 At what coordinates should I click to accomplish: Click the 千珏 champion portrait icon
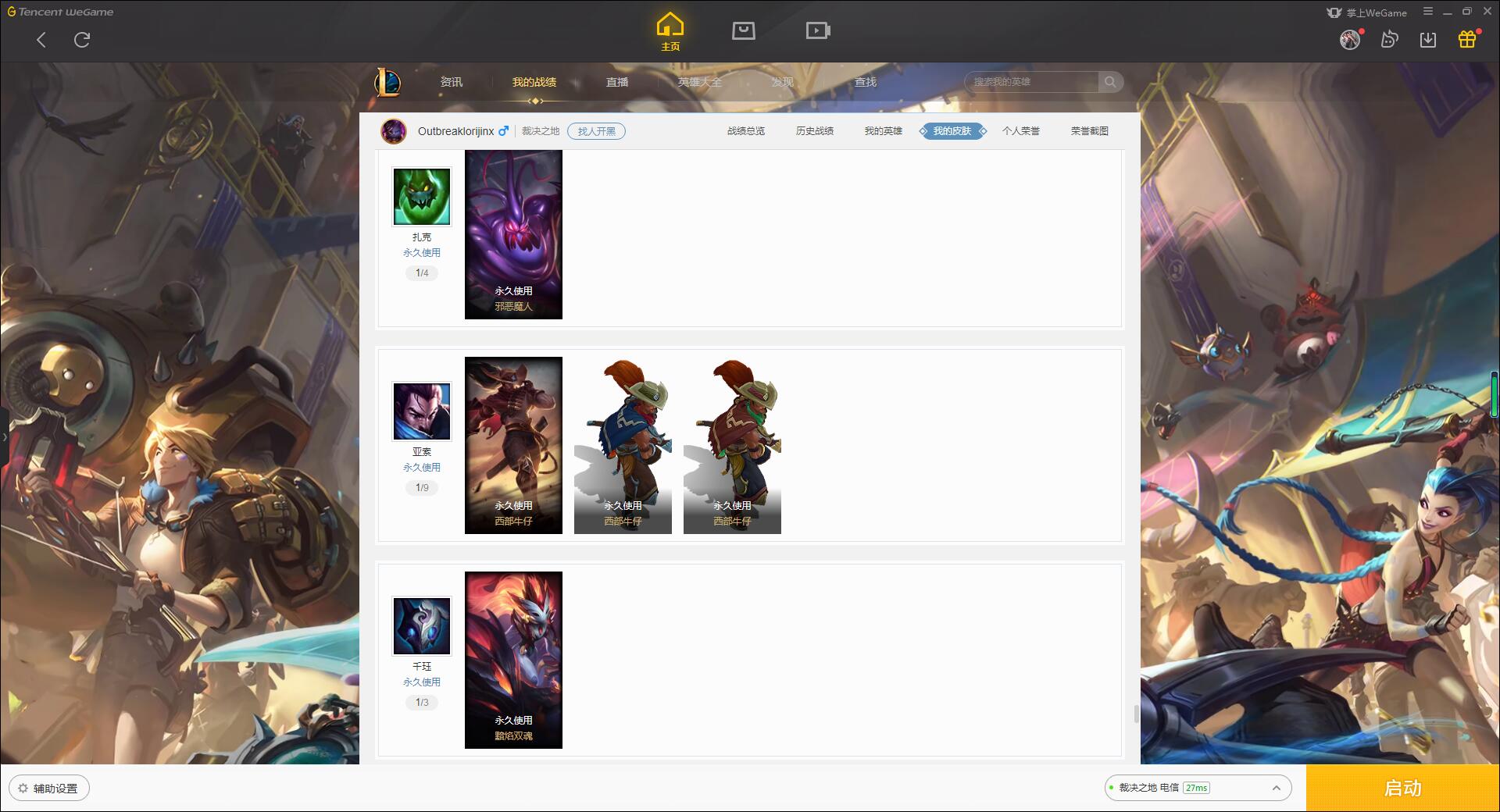[x=422, y=626]
